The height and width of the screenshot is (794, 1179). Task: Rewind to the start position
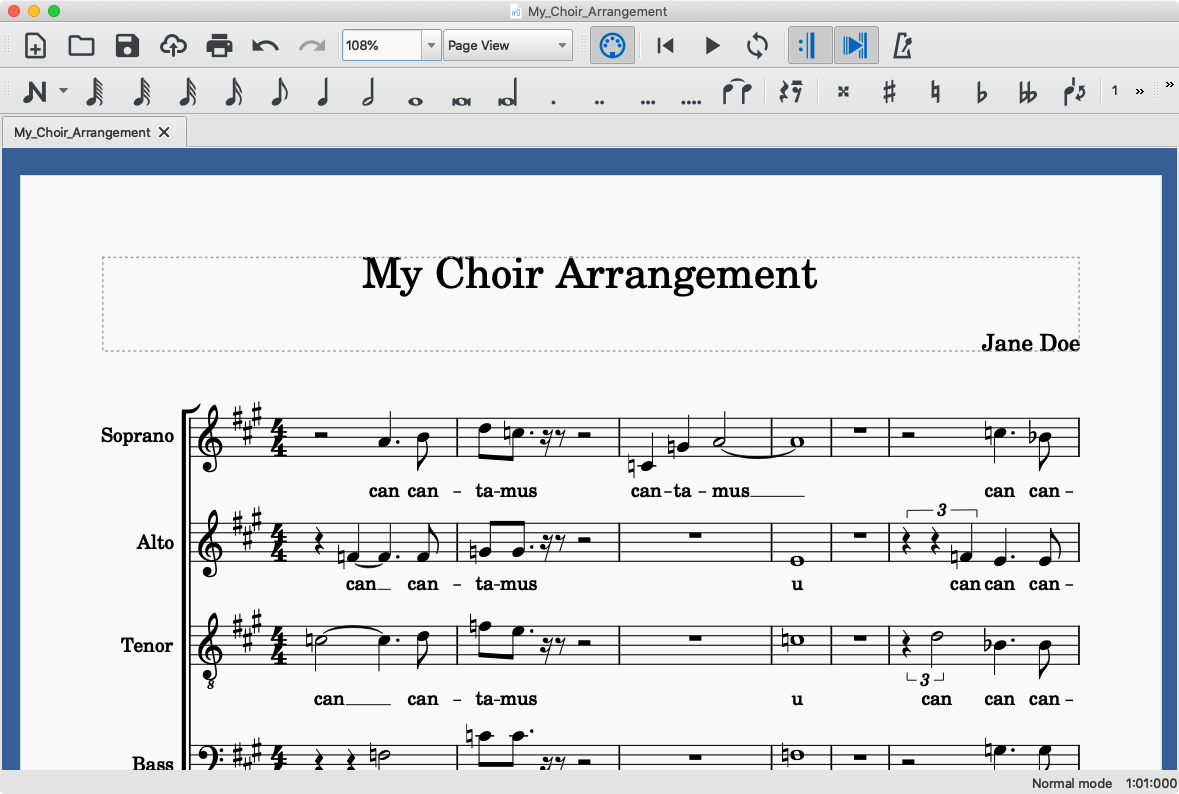pos(665,46)
